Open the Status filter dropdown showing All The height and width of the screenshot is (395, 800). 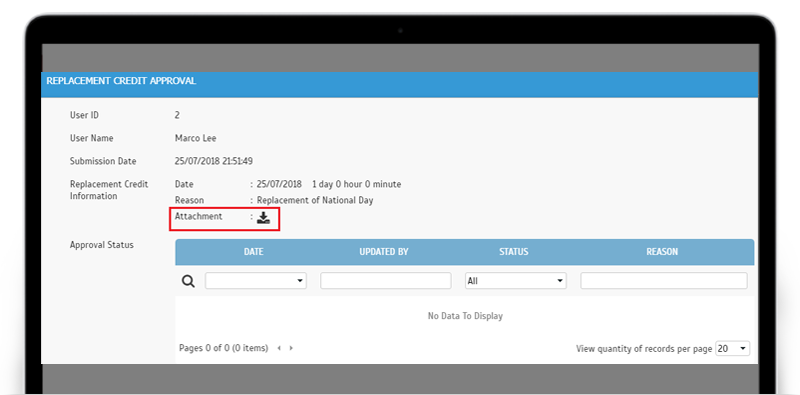[x=515, y=281]
